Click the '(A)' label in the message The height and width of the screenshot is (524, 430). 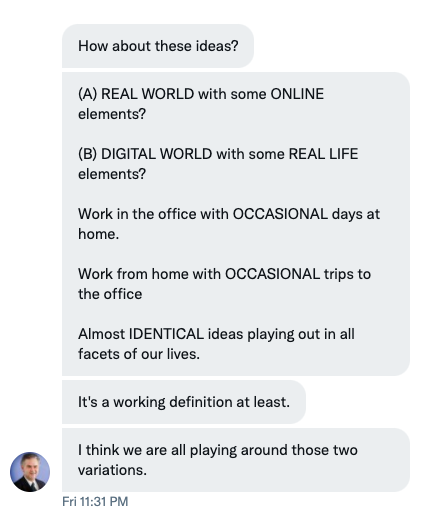coord(88,94)
